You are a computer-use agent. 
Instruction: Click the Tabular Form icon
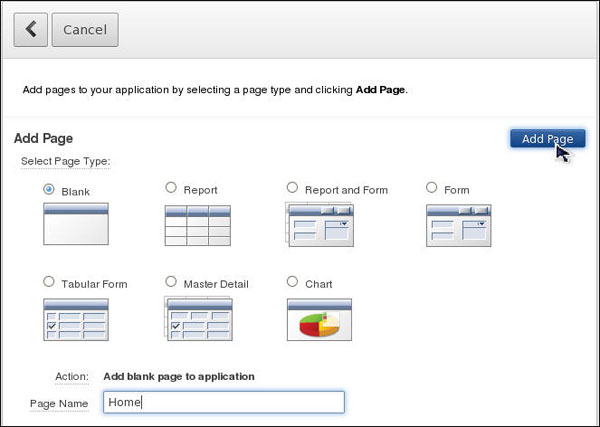coord(75,318)
